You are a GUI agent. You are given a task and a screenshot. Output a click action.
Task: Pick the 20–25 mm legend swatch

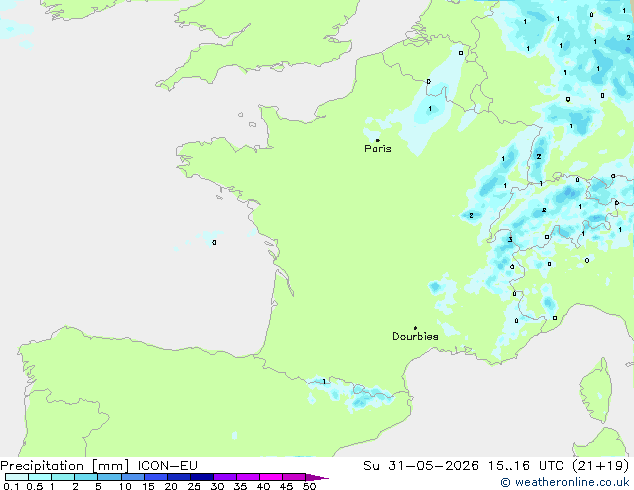(178, 477)
